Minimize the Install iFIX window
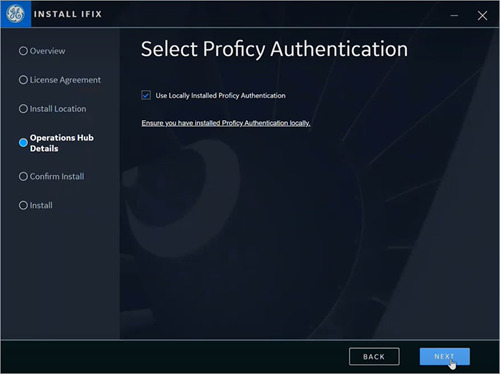The width and height of the screenshot is (500, 374). [454, 15]
